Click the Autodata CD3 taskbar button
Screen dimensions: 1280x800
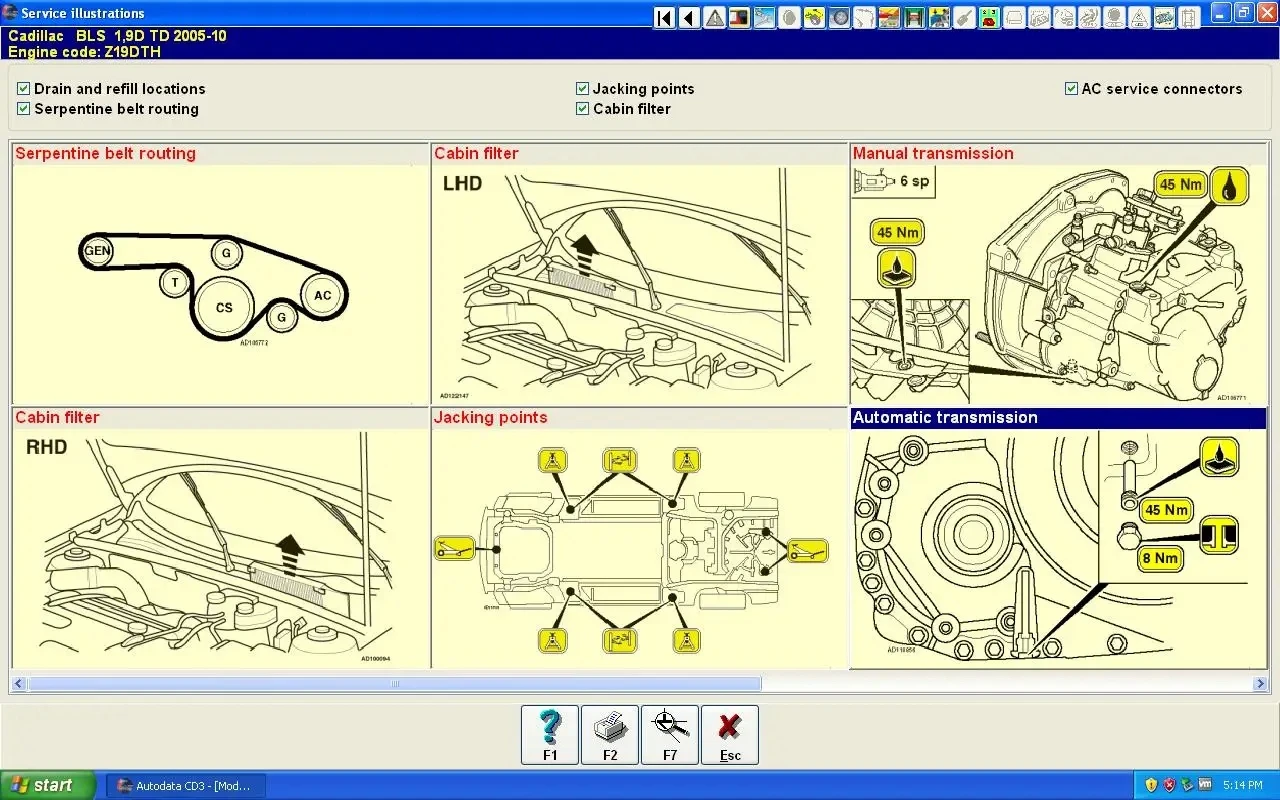coord(185,785)
